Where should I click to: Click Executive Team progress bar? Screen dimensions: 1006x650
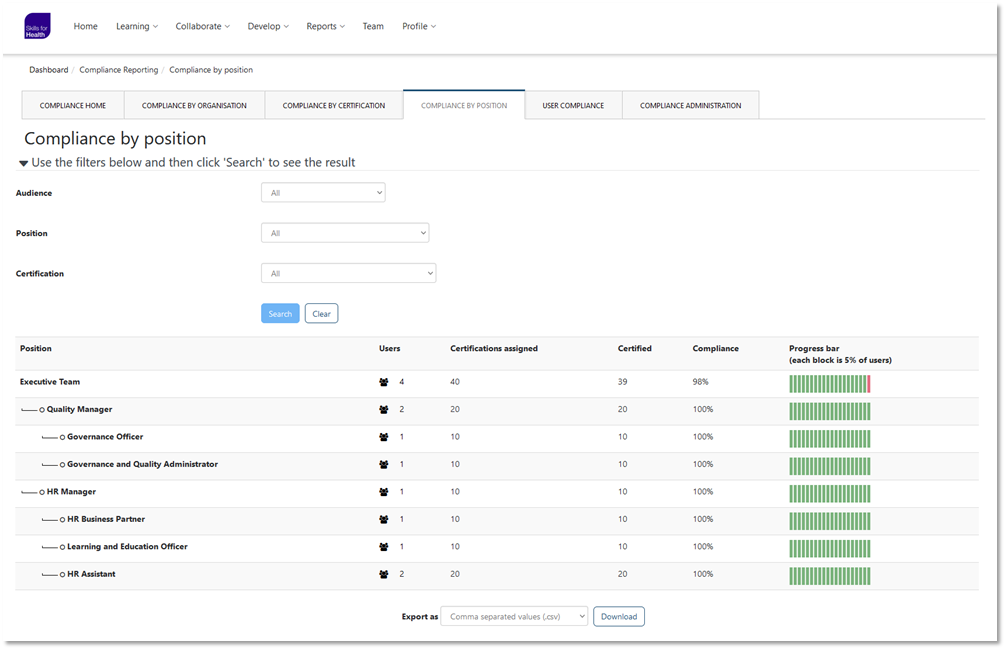coord(830,384)
